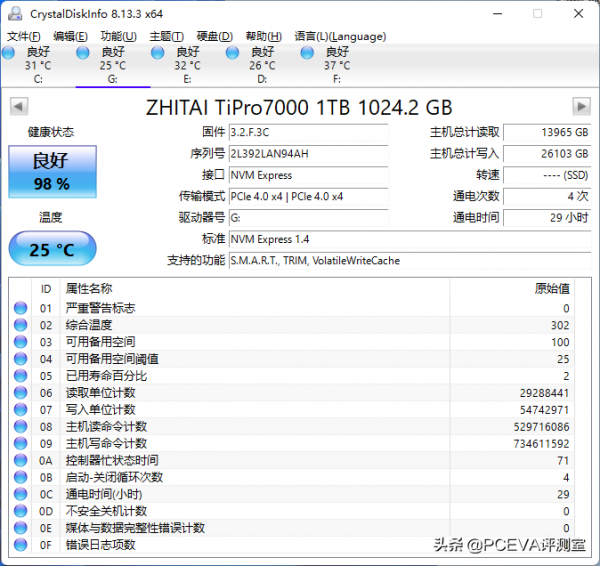Viewport: 600px width, 566px height.
Task: Click status orb for drive E:
Action: tap(157, 52)
